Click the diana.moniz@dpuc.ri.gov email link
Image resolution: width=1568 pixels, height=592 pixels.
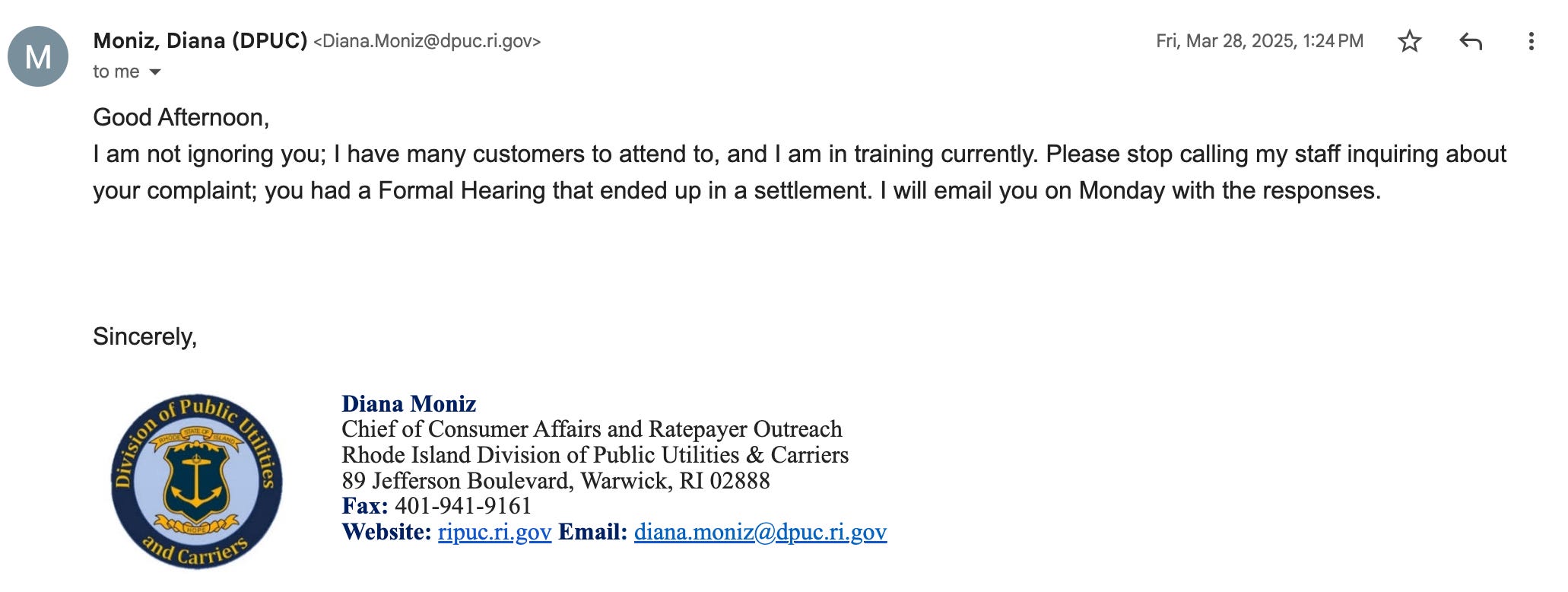(x=760, y=532)
